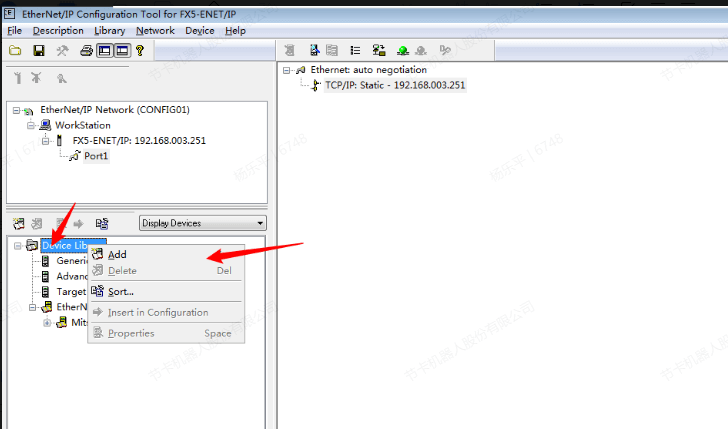Click the Open folder toolbar icon
The image size is (728, 429).
coord(15,50)
